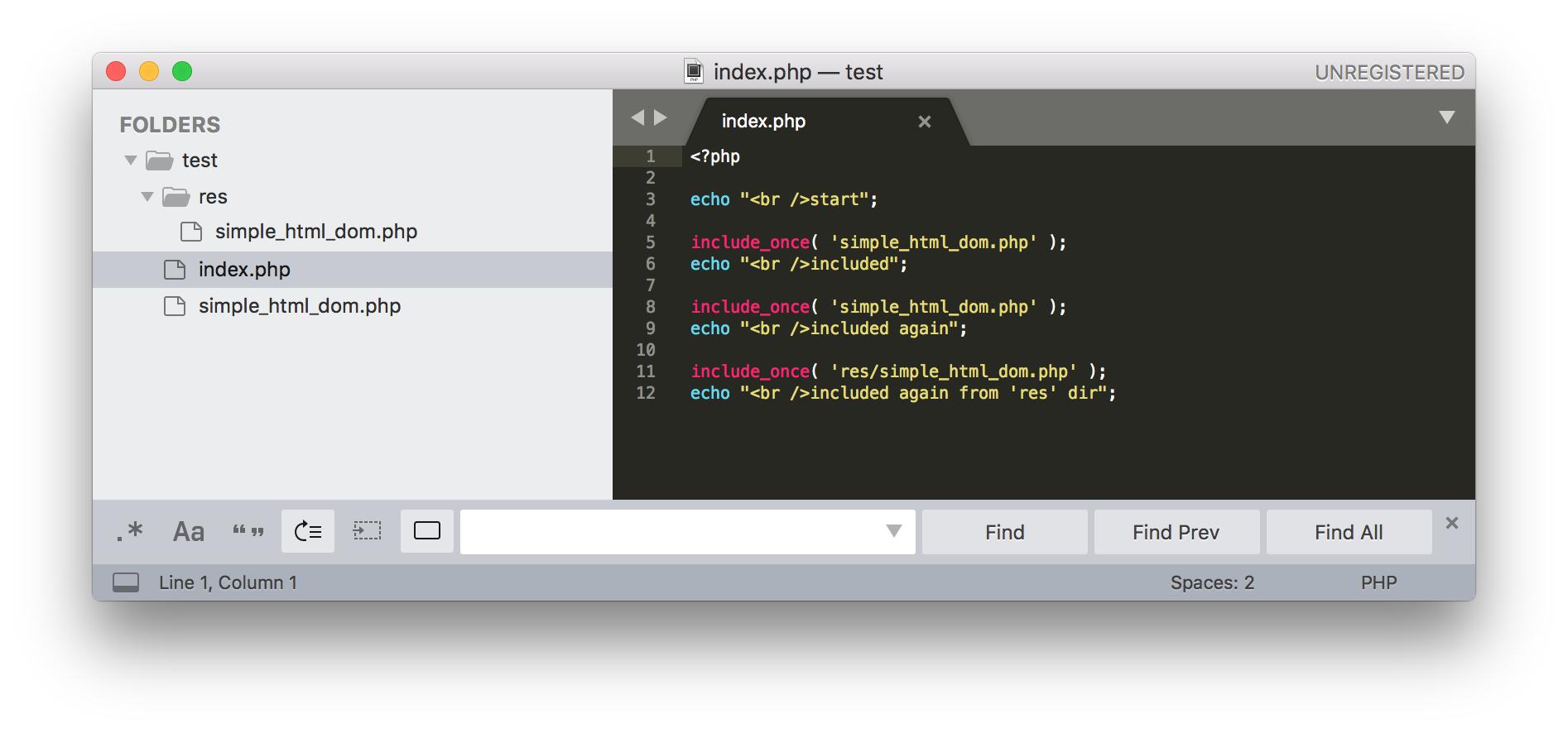The height and width of the screenshot is (733, 1568).
Task: Toggle regular expression search mode
Action: point(129,531)
